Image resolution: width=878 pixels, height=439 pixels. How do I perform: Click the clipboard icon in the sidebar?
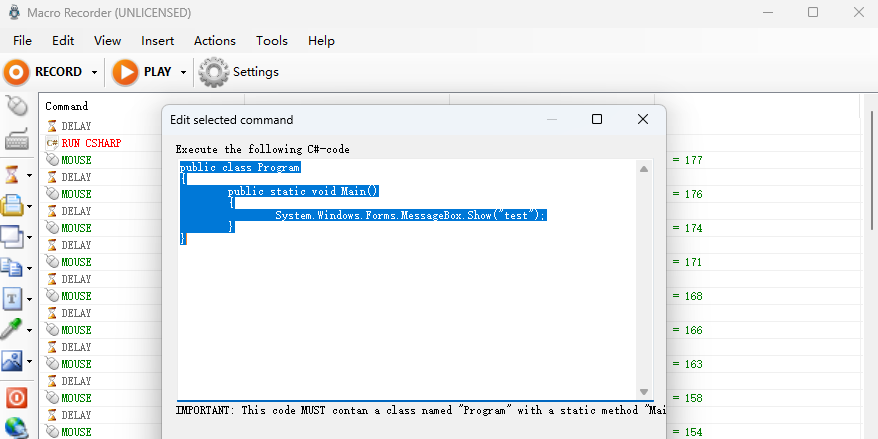pyautogui.click(x=12, y=206)
